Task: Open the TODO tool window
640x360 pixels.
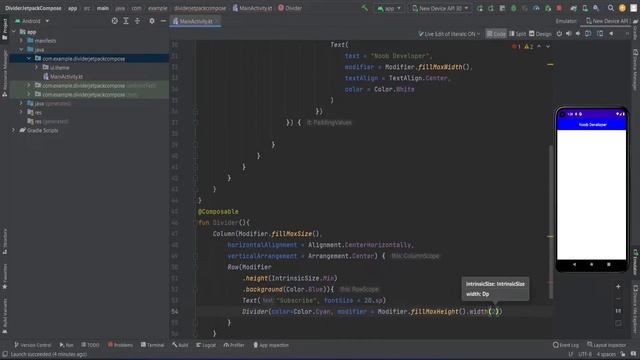Action: pos(90,345)
